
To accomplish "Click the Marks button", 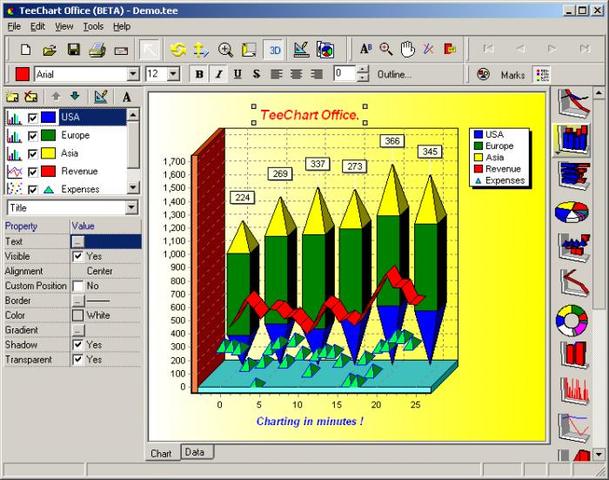I will coord(512,75).
